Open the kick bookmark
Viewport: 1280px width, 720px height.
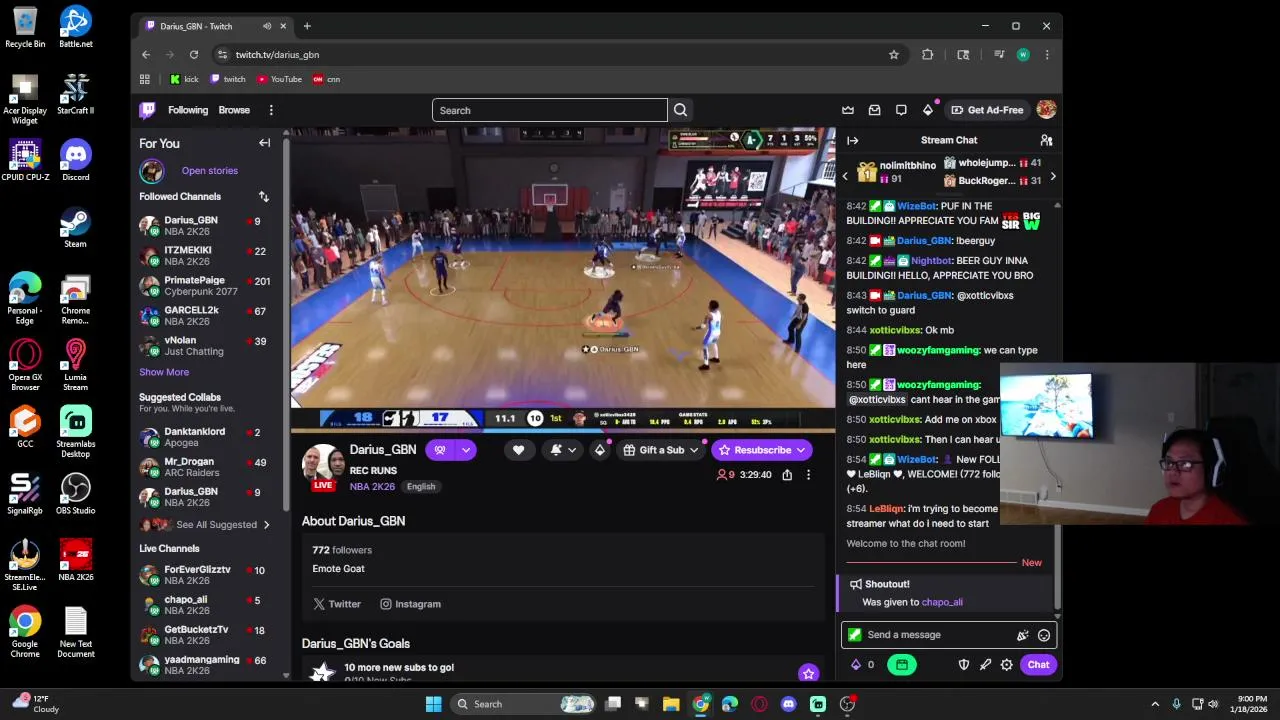(x=184, y=79)
